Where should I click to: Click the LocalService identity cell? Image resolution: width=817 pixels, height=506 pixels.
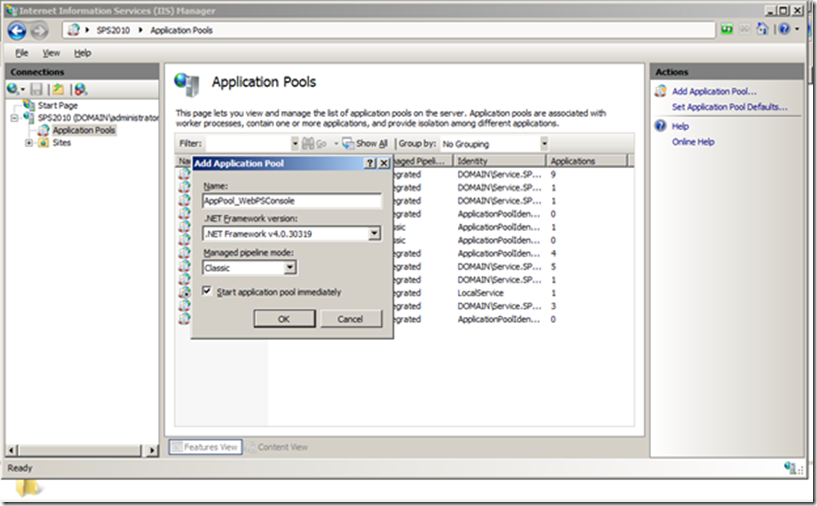[x=480, y=293]
